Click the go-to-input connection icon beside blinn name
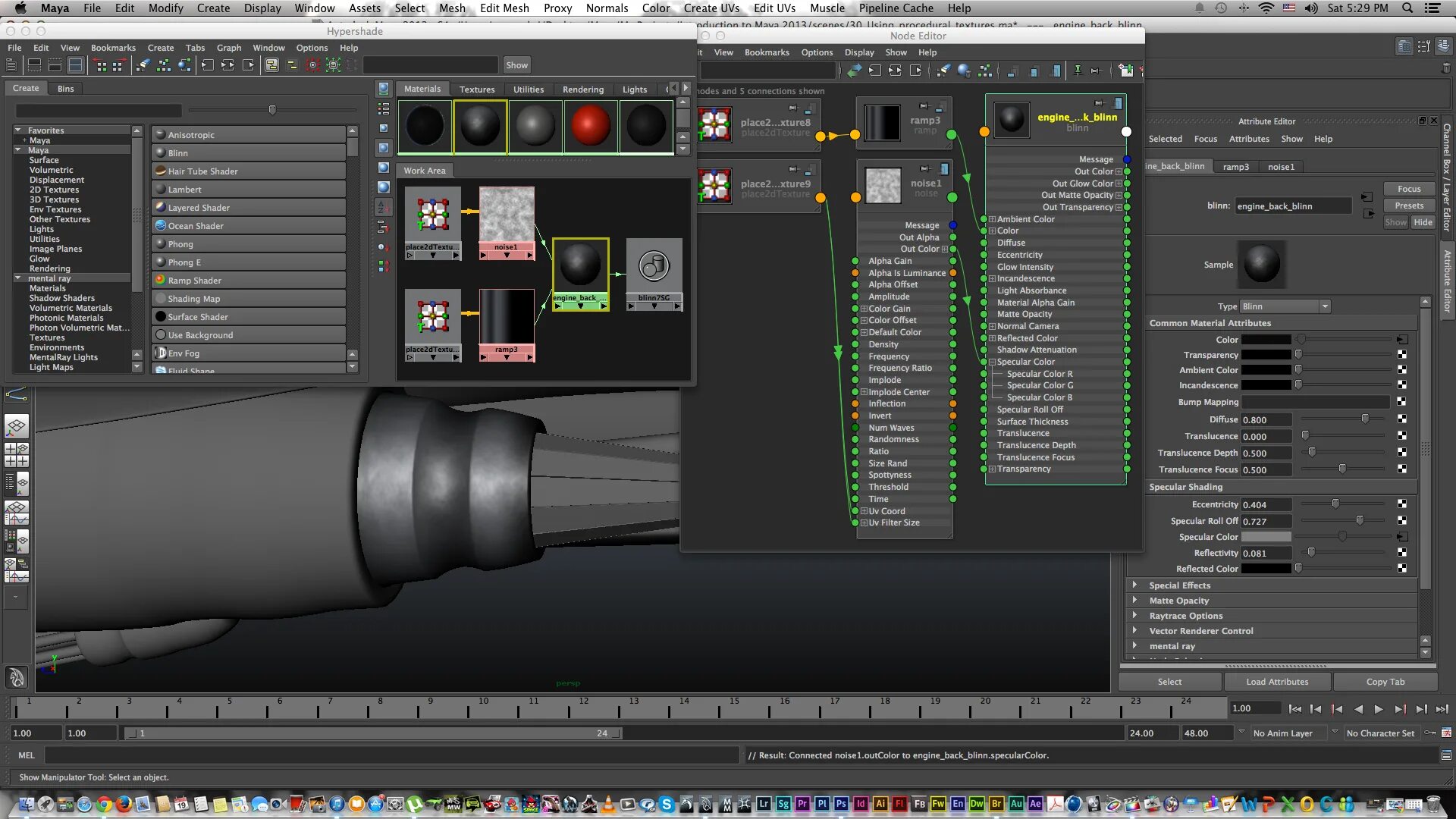Viewport: 1456px width, 819px height. pos(1367,197)
